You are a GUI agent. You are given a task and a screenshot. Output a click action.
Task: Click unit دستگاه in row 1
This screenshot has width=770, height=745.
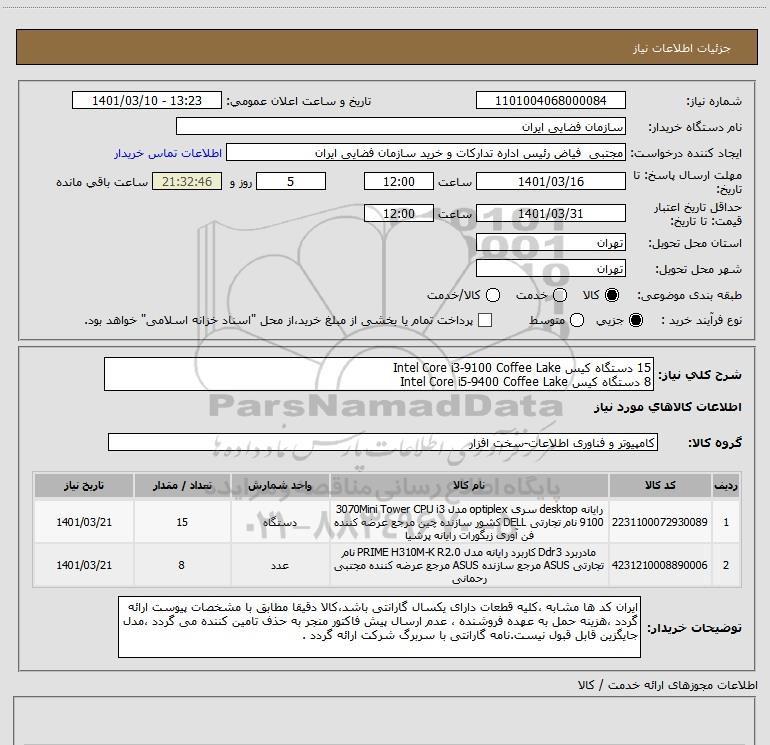pyautogui.click(x=280, y=522)
